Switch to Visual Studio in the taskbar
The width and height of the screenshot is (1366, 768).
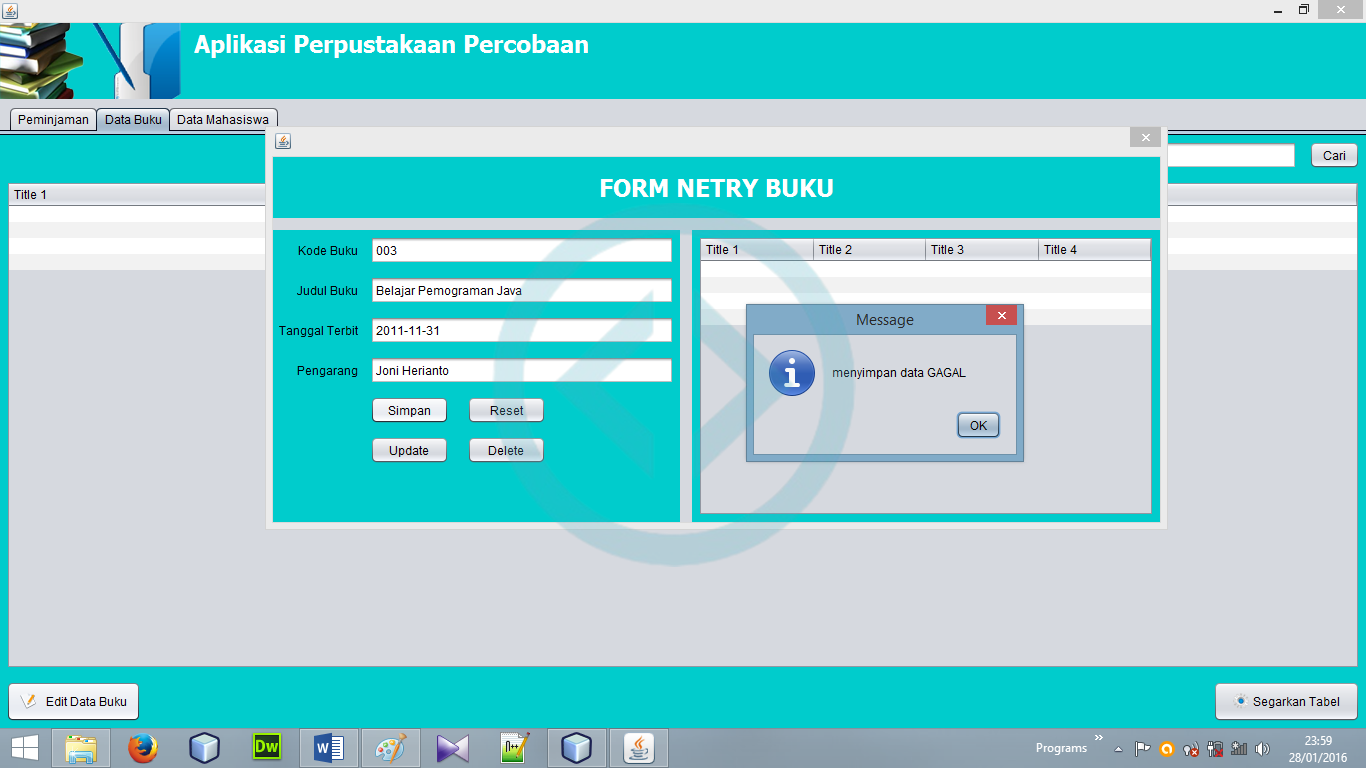coord(452,748)
